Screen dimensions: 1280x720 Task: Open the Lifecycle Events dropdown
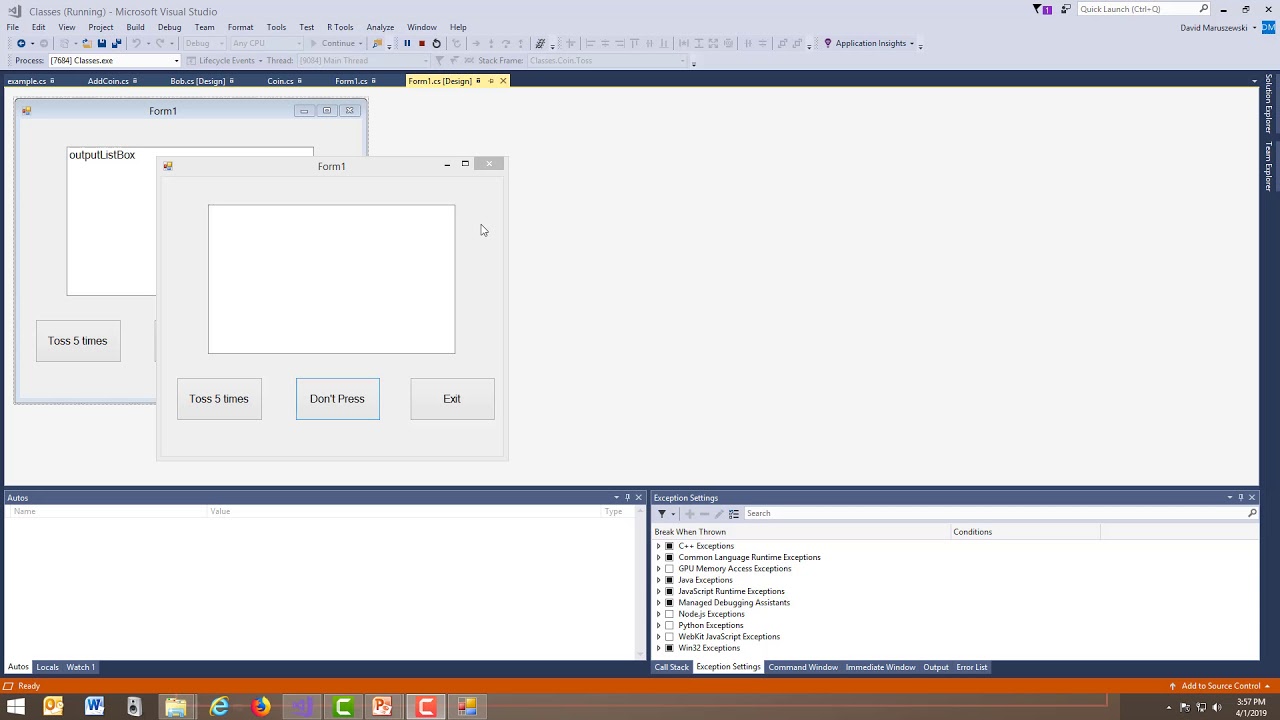259,61
